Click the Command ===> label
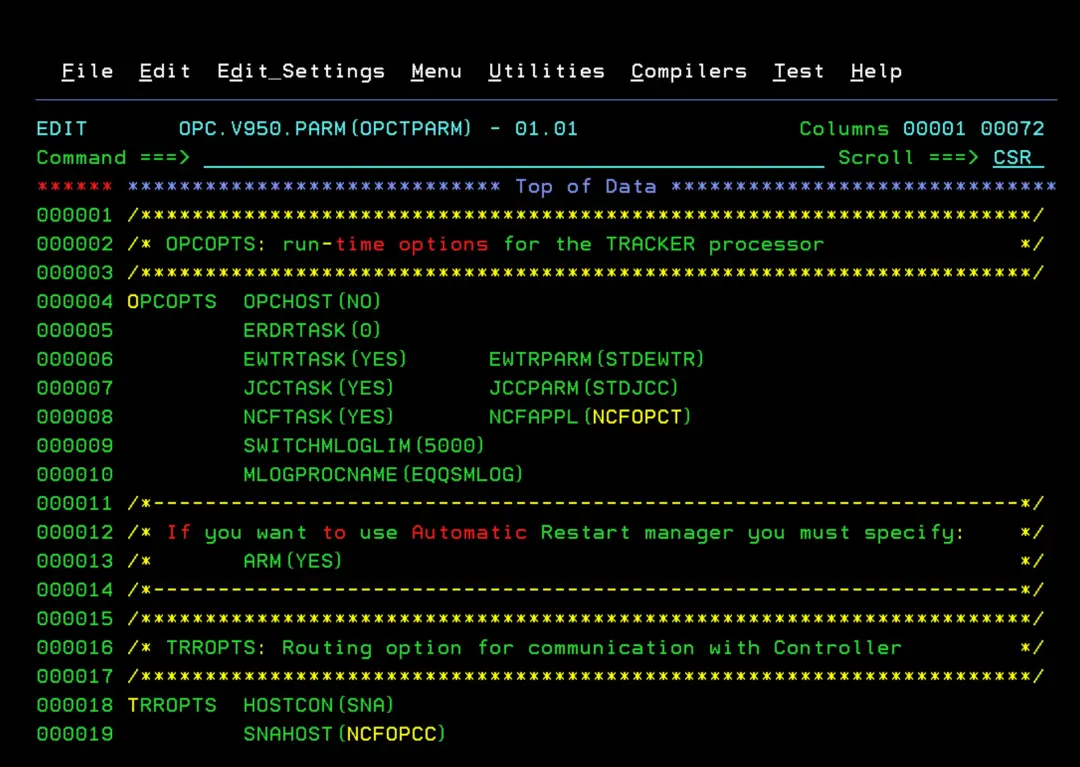Screen dimensions: 1080x767 113,158
